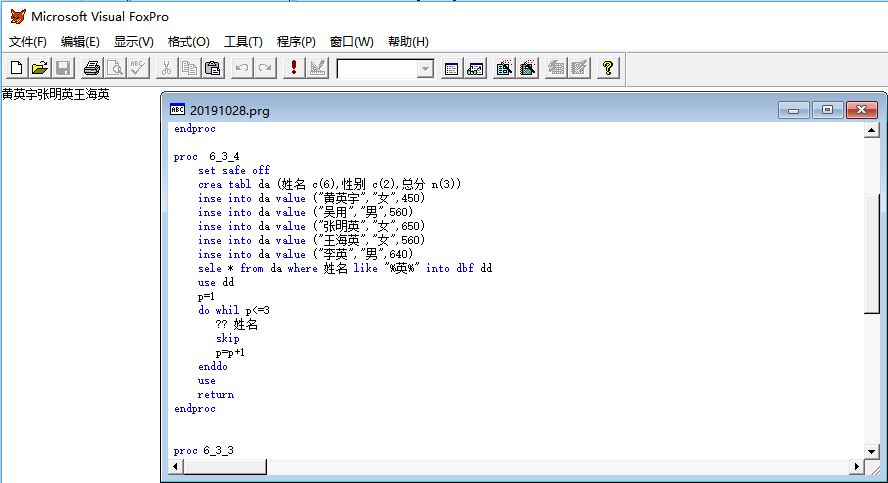Click the 'skip' code line

coord(228,339)
